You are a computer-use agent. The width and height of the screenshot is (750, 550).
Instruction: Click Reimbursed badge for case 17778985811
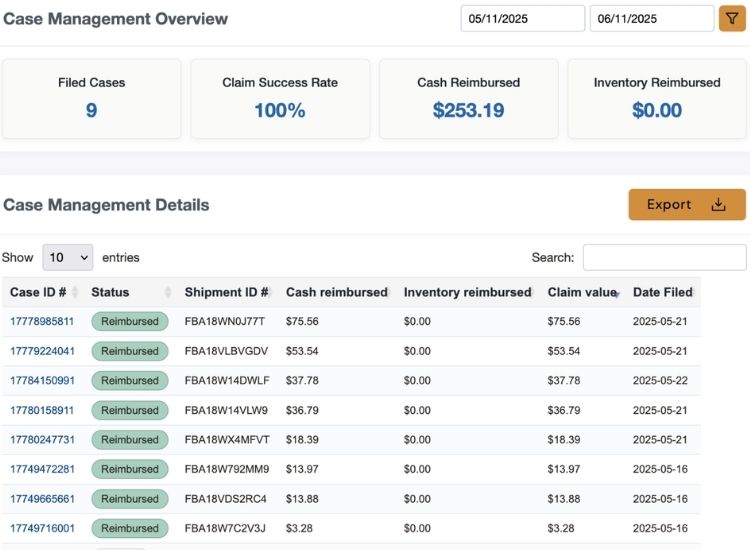[x=130, y=321]
